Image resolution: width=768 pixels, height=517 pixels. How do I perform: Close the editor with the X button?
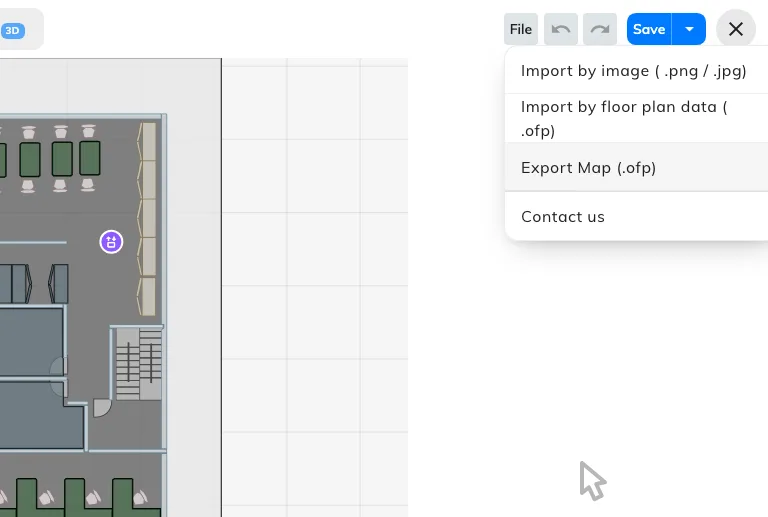(x=736, y=29)
